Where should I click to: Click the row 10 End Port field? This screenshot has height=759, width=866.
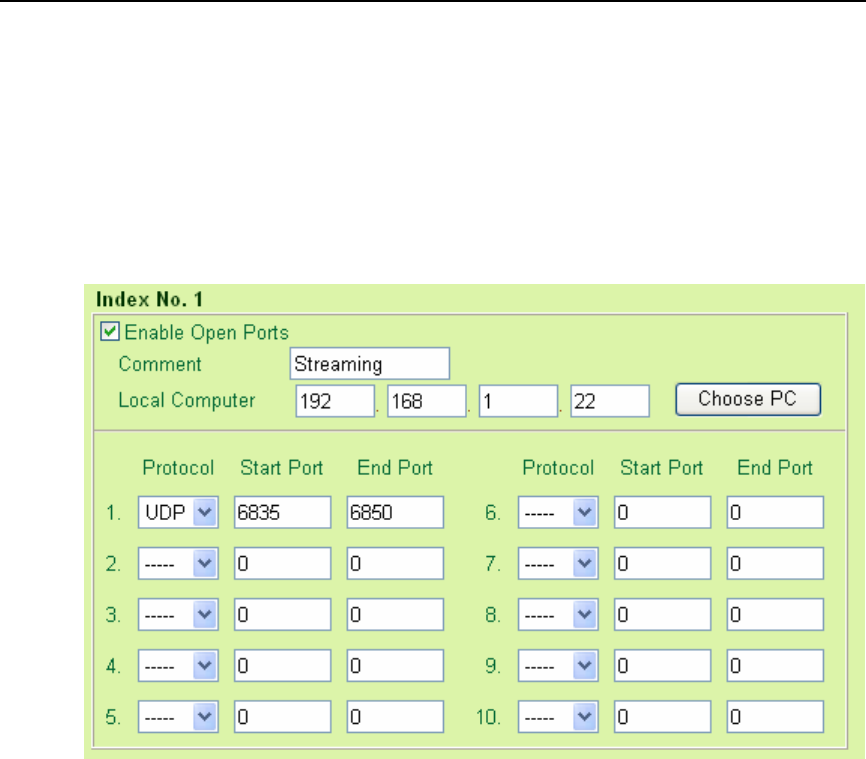tap(775, 716)
